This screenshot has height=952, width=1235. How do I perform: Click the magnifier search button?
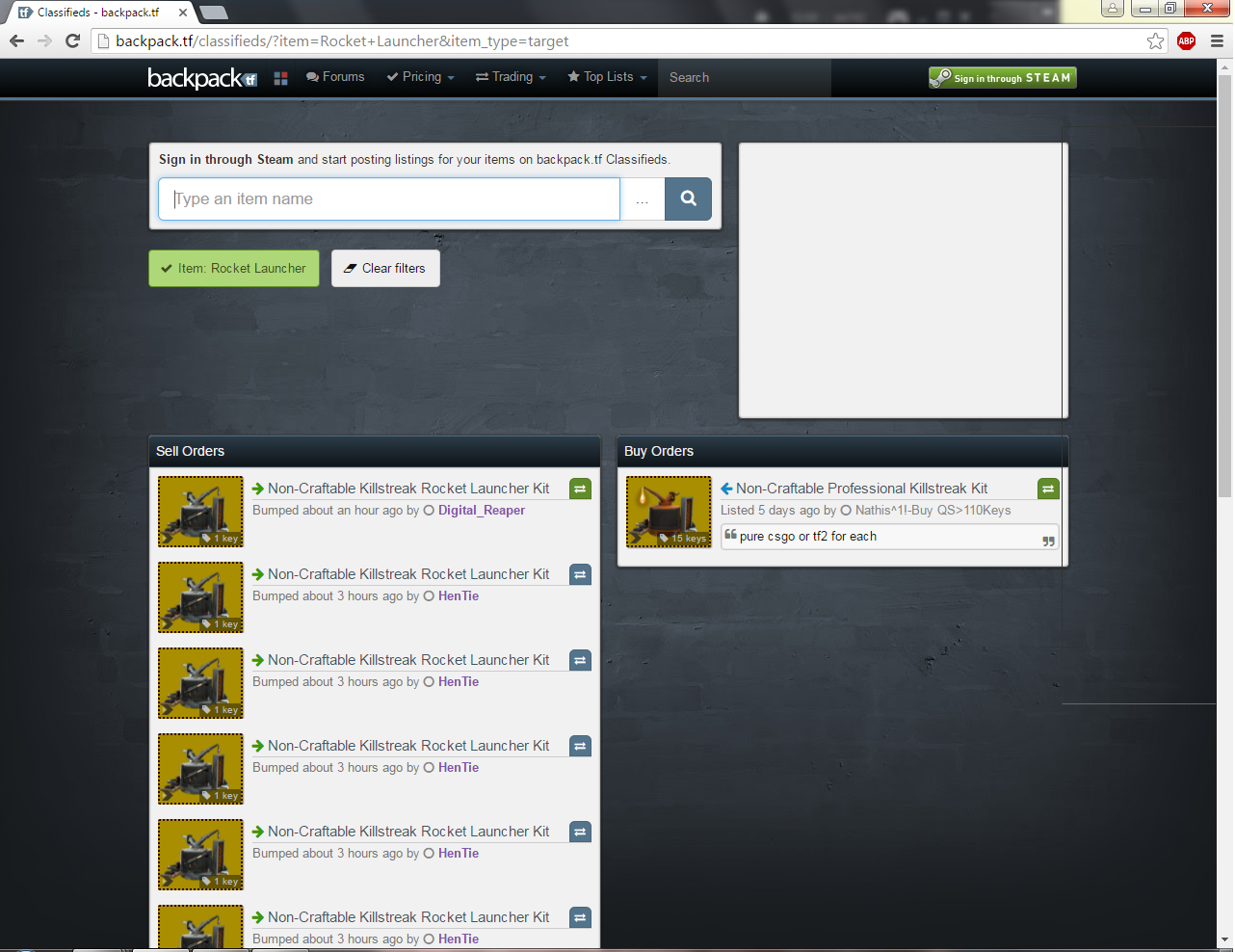688,199
